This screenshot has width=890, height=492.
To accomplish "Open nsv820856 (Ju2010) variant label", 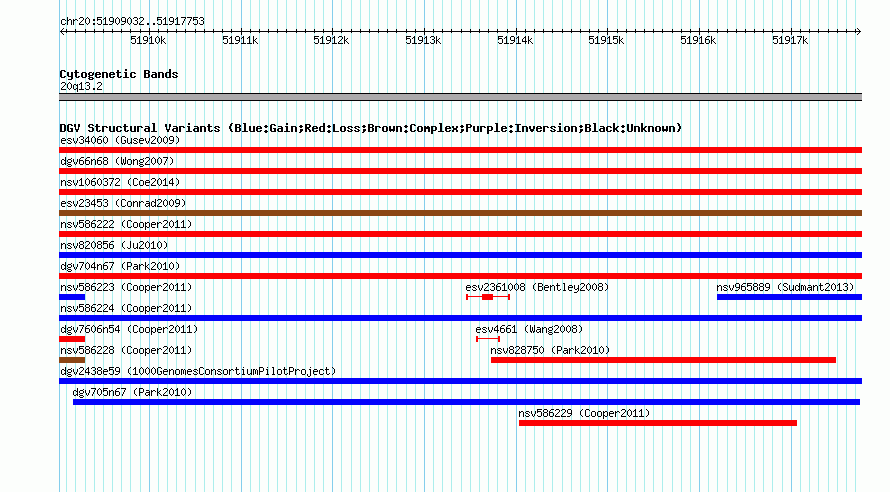I will click(x=114, y=245).
